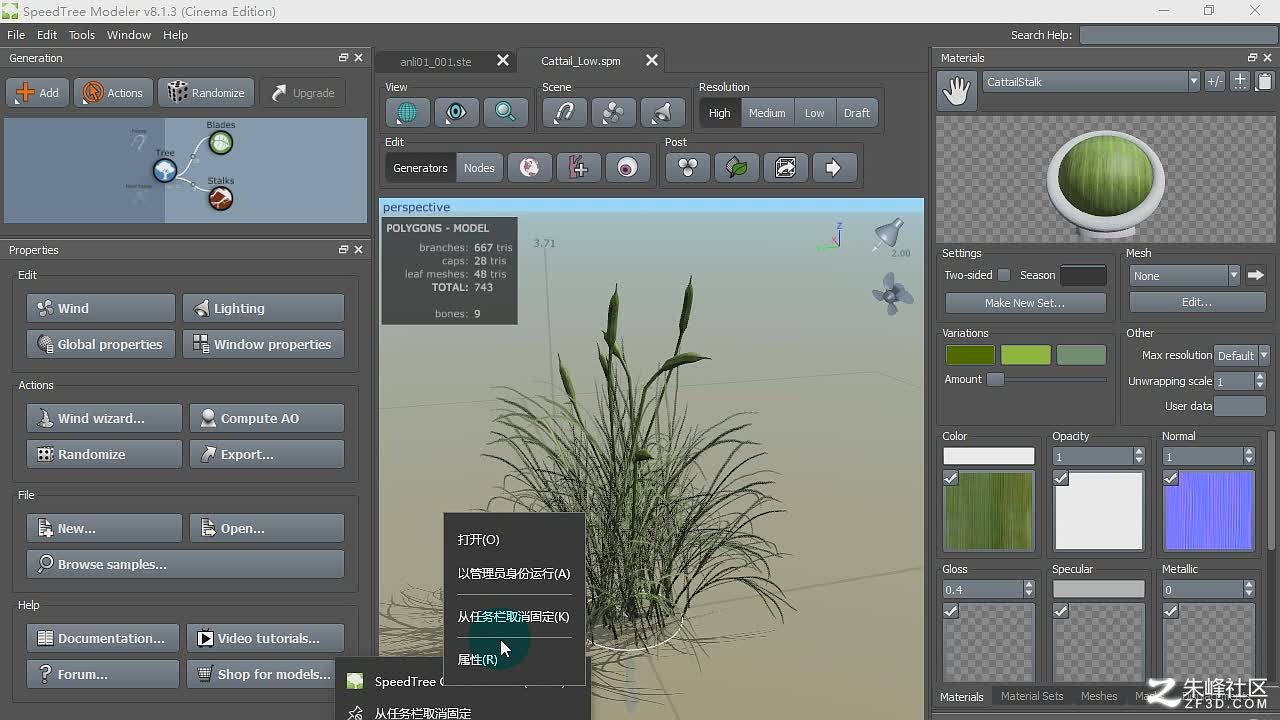Click the framed arrow export icon in Post
The height and width of the screenshot is (720, 1280).
pyautogui.click(x=785, y=168)
